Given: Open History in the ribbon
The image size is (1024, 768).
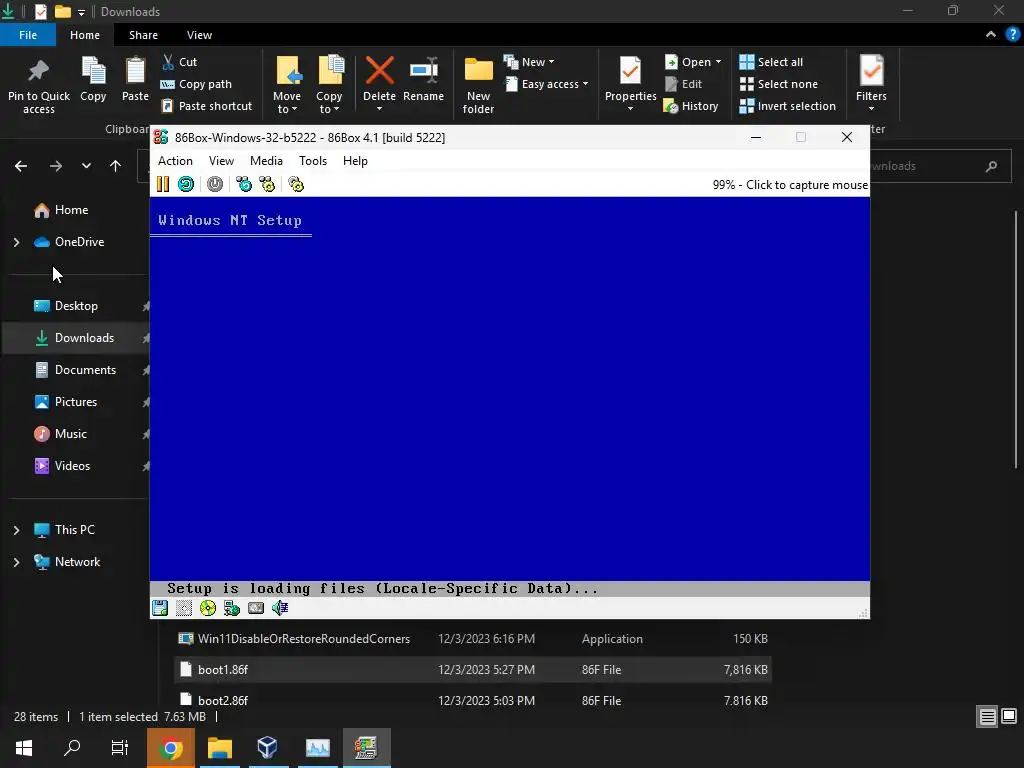Looking at the screenshot, I should [690, 106].
